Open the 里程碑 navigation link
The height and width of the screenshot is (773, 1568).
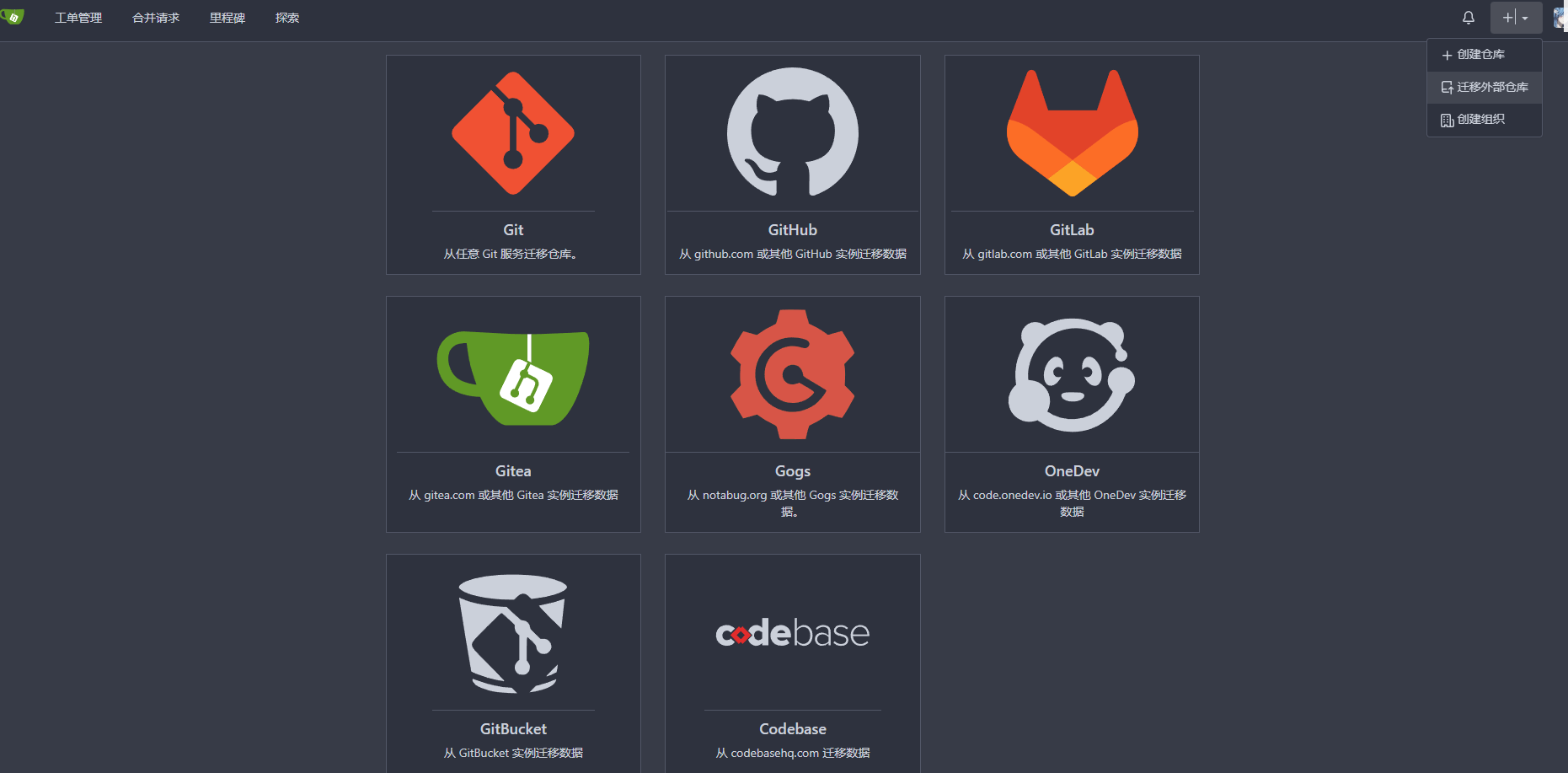point(227,18)
